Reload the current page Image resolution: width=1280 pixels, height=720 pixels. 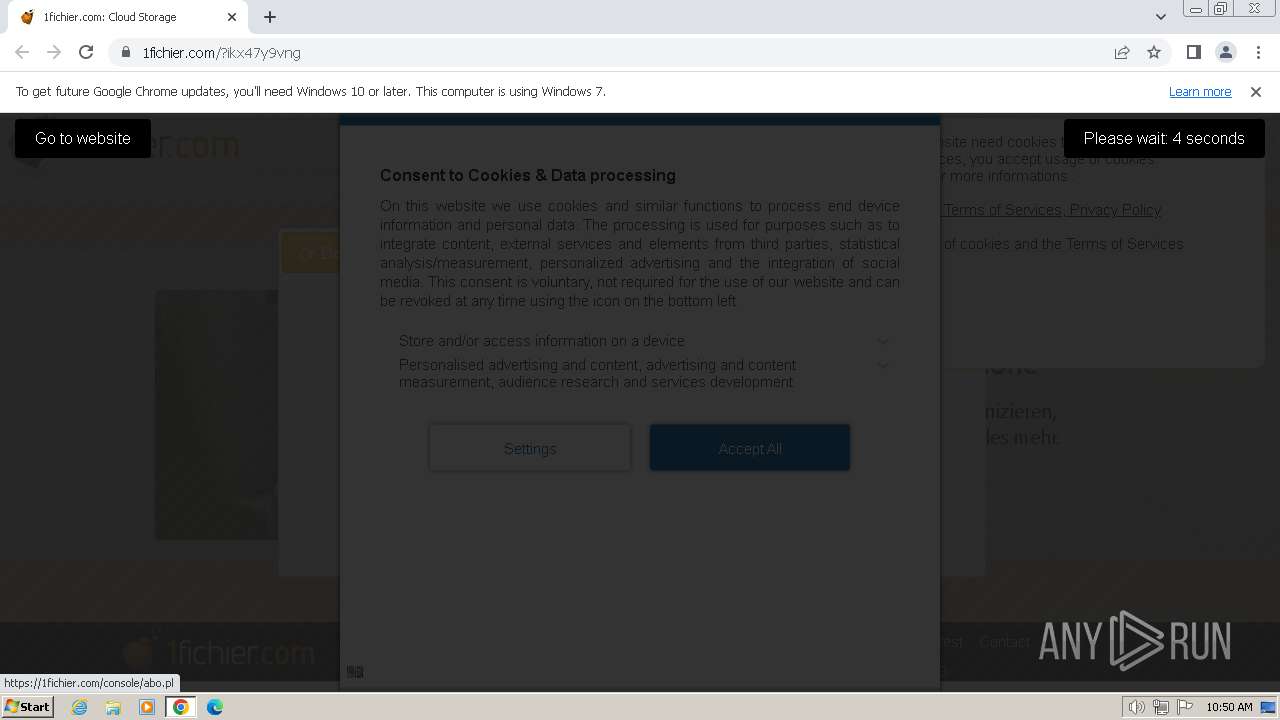pyautogui.click(x=86, y=52)
